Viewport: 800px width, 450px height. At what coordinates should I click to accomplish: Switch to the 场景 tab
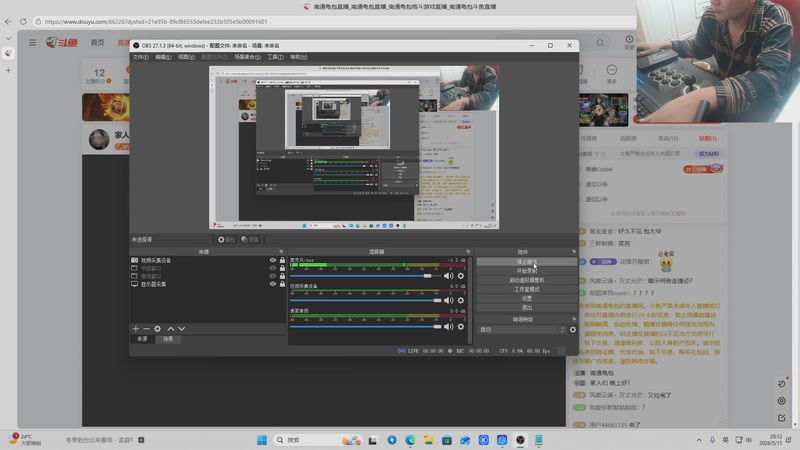[x=168, y=339]
